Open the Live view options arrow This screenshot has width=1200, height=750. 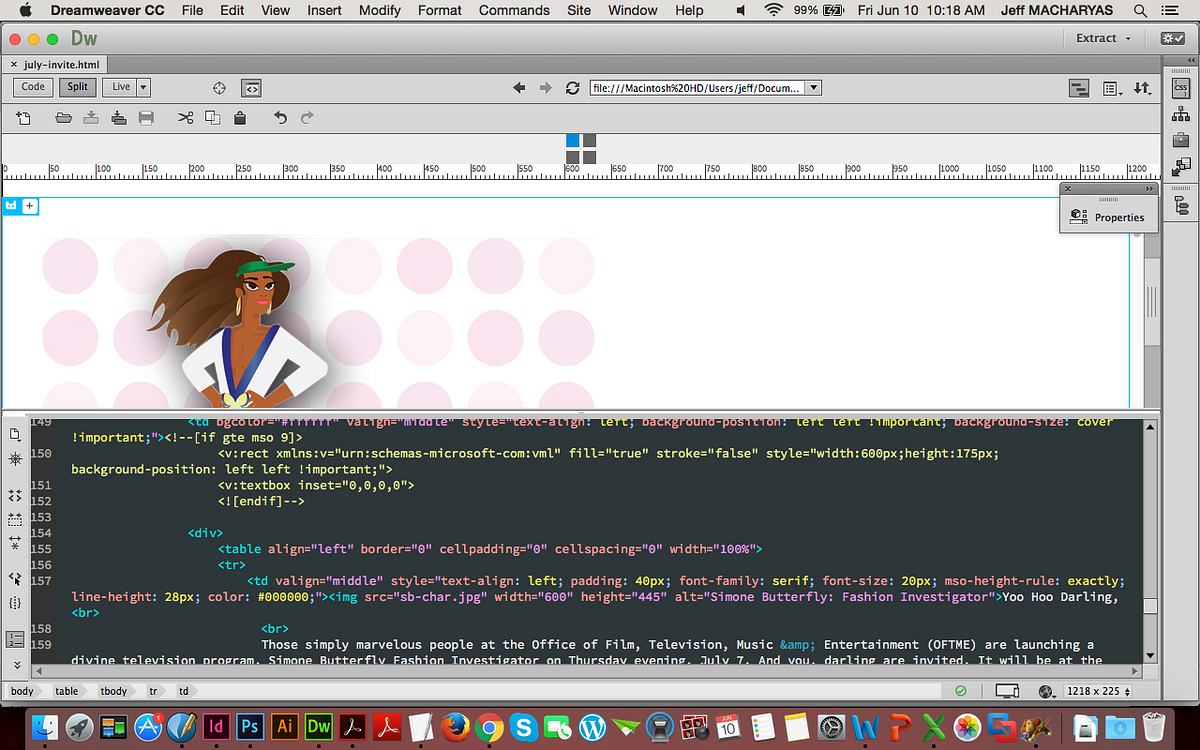pyautogui.click(x=144, y=87)
